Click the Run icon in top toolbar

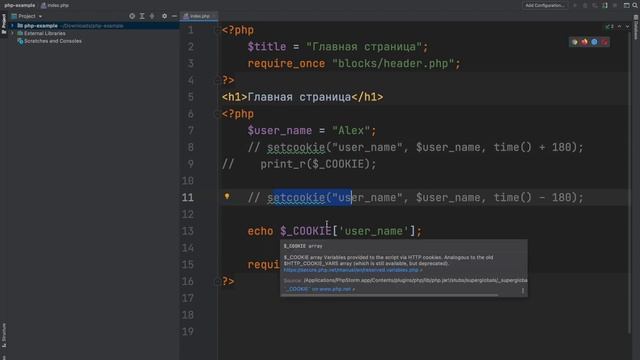pyautogui.click(x=575, y=5)
